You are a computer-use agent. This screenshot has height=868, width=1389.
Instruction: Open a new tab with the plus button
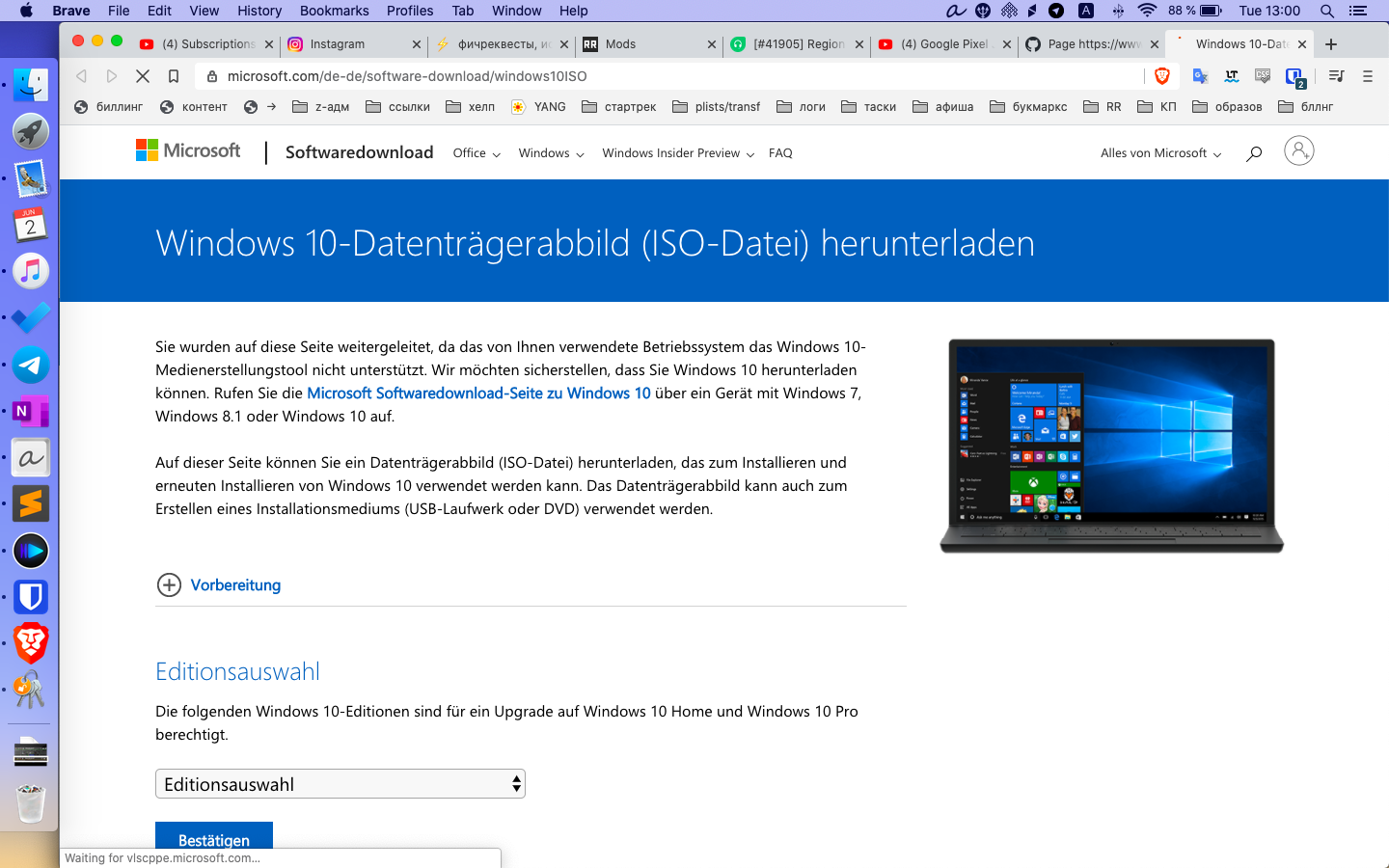click(1331, 44)
